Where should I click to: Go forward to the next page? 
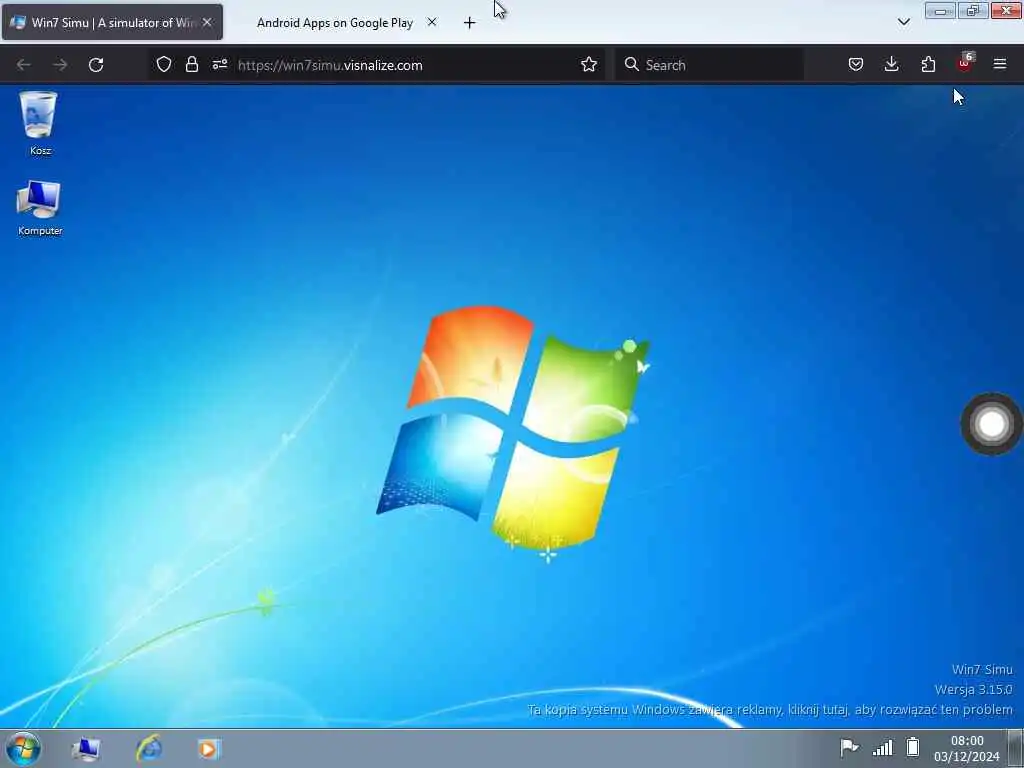pyautogui.click(x=60, y=65)
